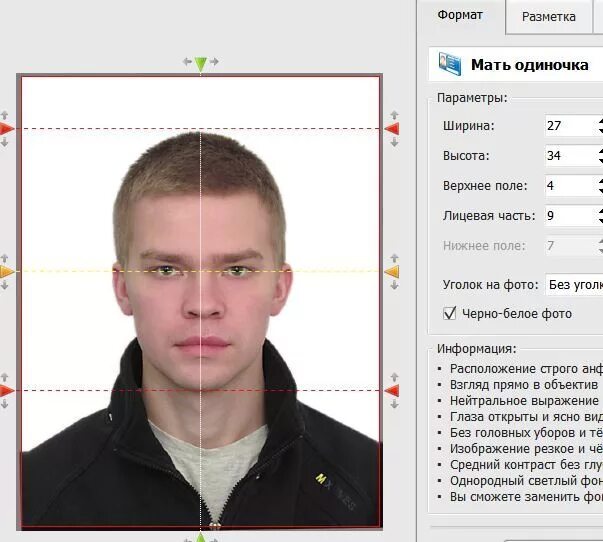Viewport: 603px width, 542px height.
Task: Click the Средний контраст line
Action: pyautogui.click(x=526, y=465)
